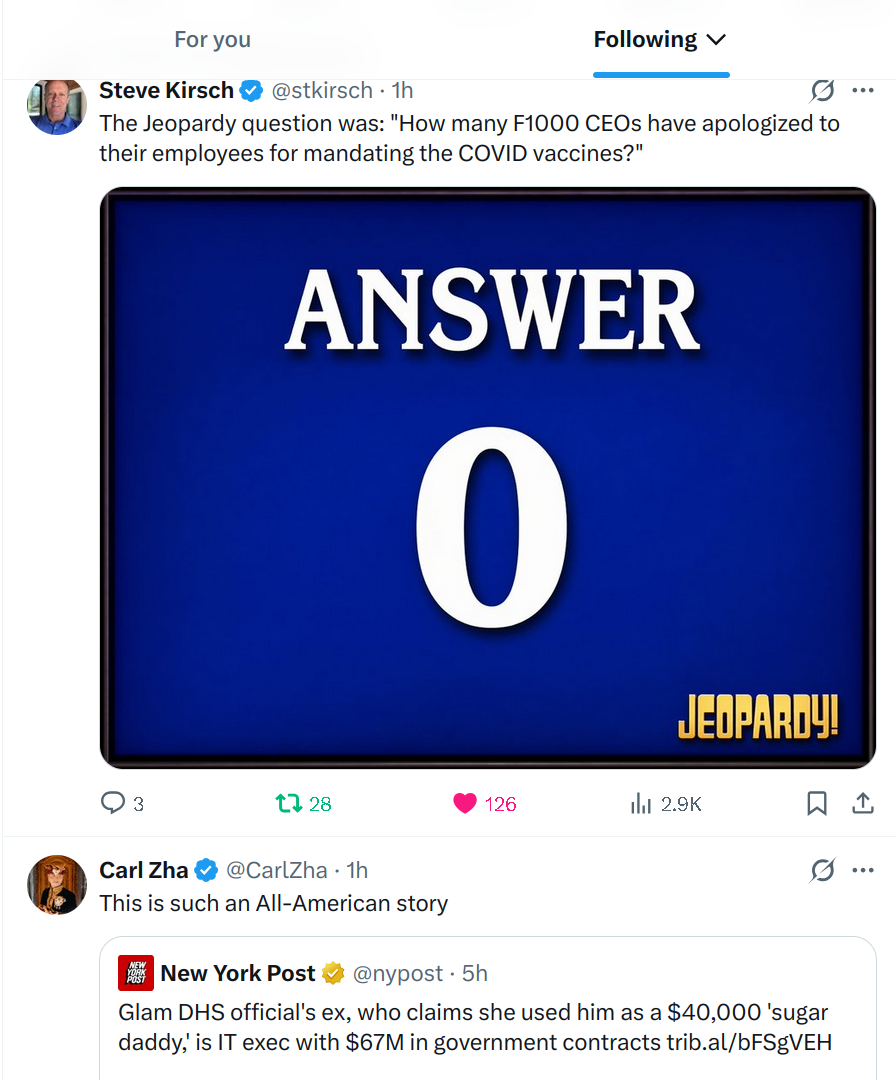This screenshot has height=1080, width=896.
Task: View analytics showing 2.9K views
Action: tap(665, 803)
